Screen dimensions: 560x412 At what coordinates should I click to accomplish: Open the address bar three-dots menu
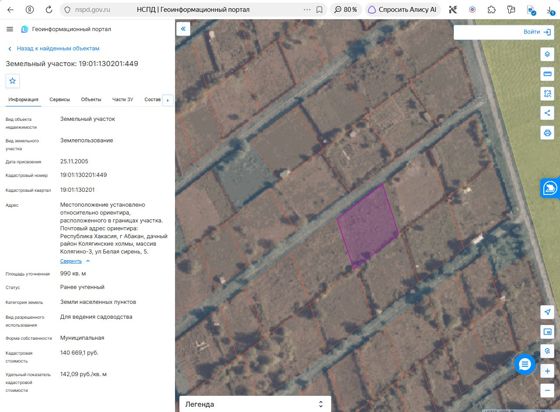click(307, 10)
